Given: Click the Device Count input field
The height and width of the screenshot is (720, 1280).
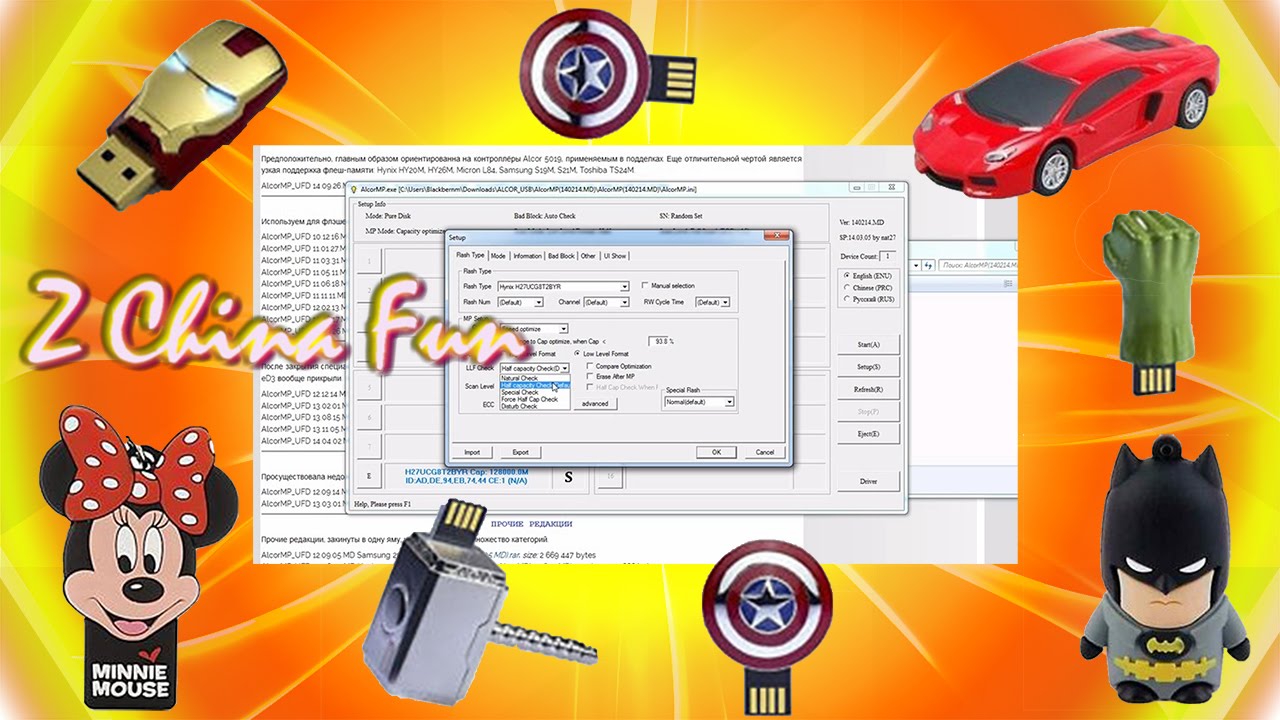Looking at the screenshot, I should point(886,256).
